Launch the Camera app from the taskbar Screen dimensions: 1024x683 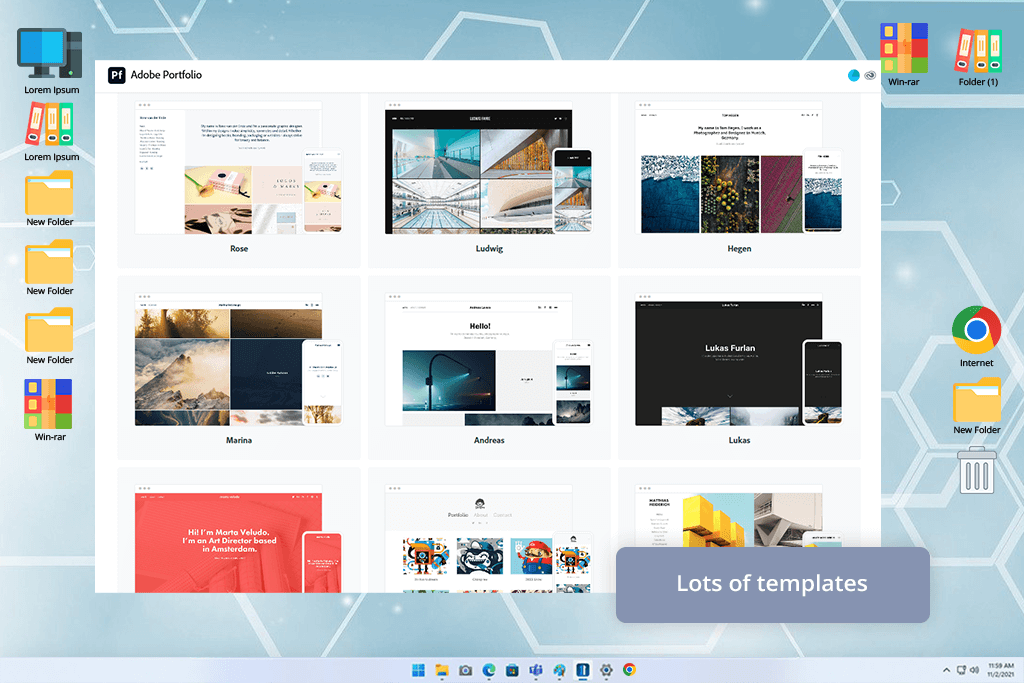pos(465,670)
